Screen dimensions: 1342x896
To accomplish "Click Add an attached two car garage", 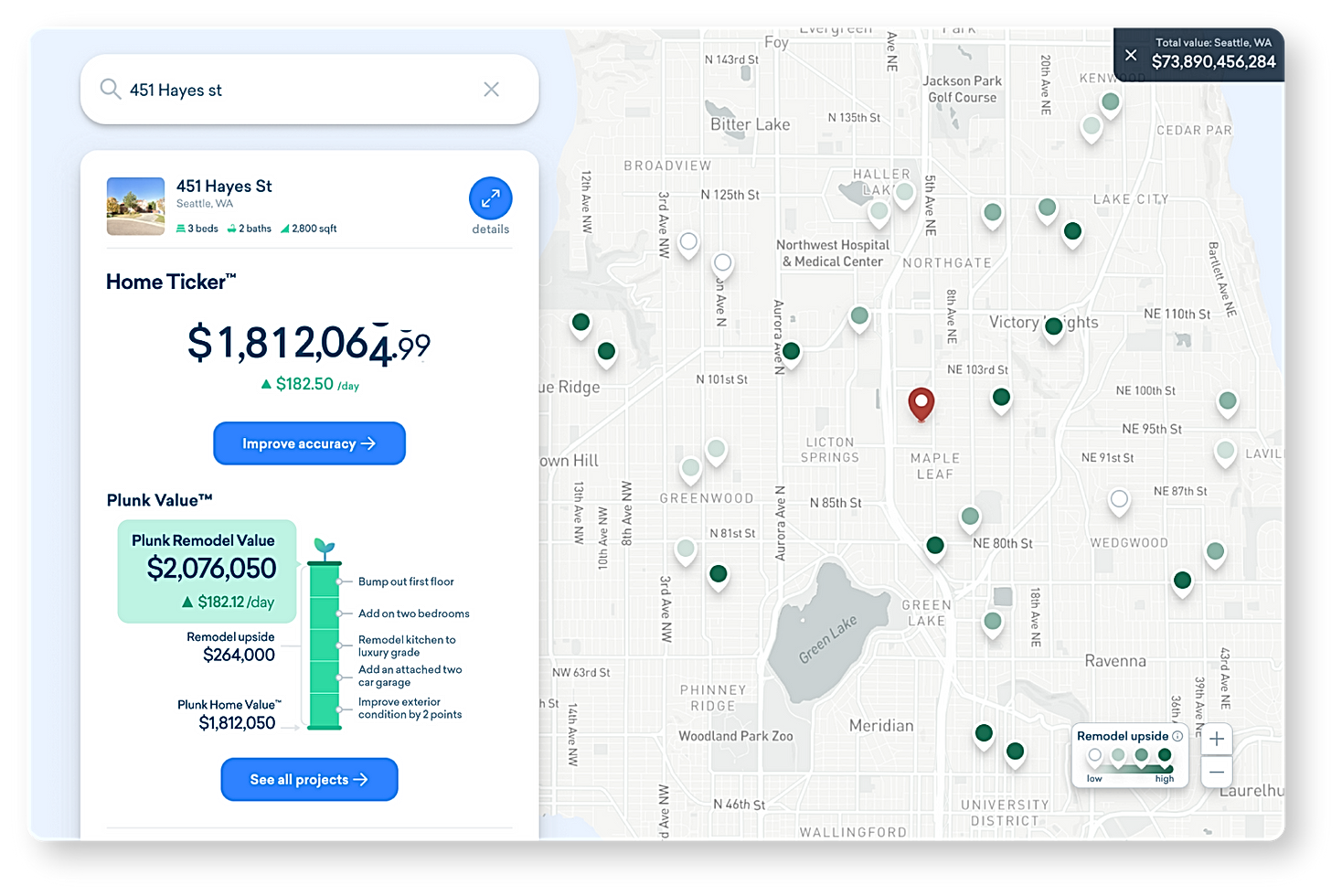I will (x=410, y=676).
